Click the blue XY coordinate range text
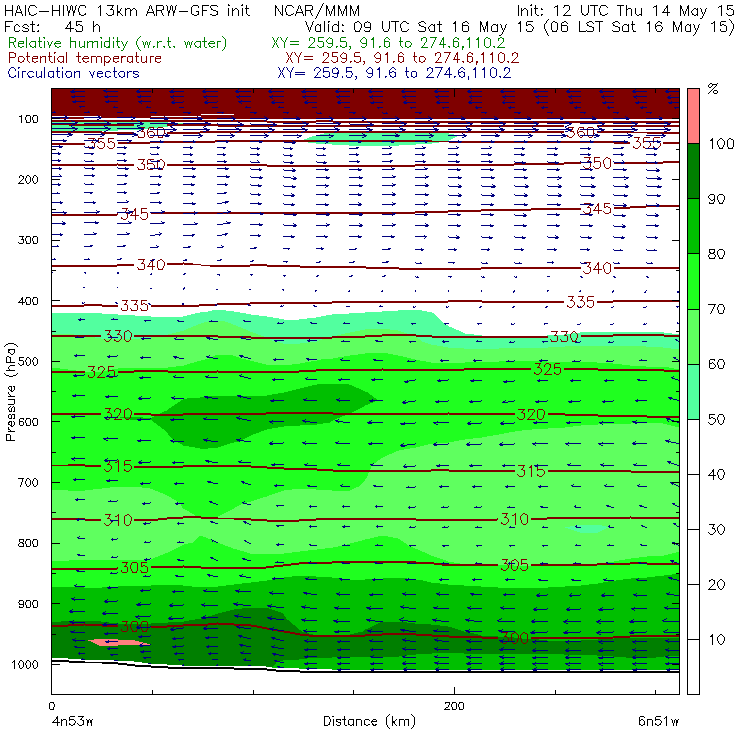Screen dimensions: 740x740 394,73
